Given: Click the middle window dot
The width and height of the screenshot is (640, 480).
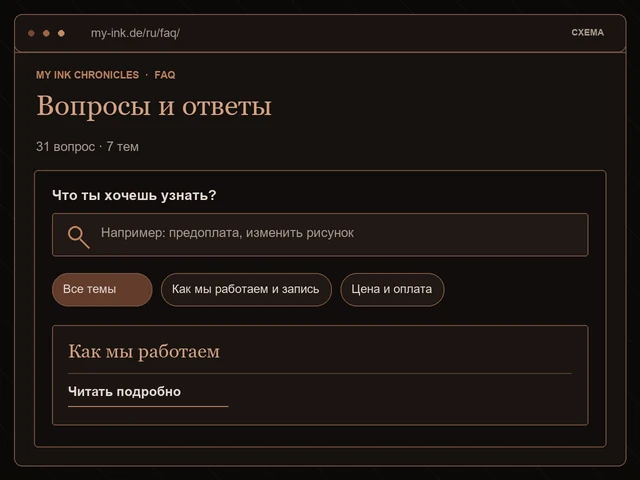Looking at the screenshot, I should (46, 33).
